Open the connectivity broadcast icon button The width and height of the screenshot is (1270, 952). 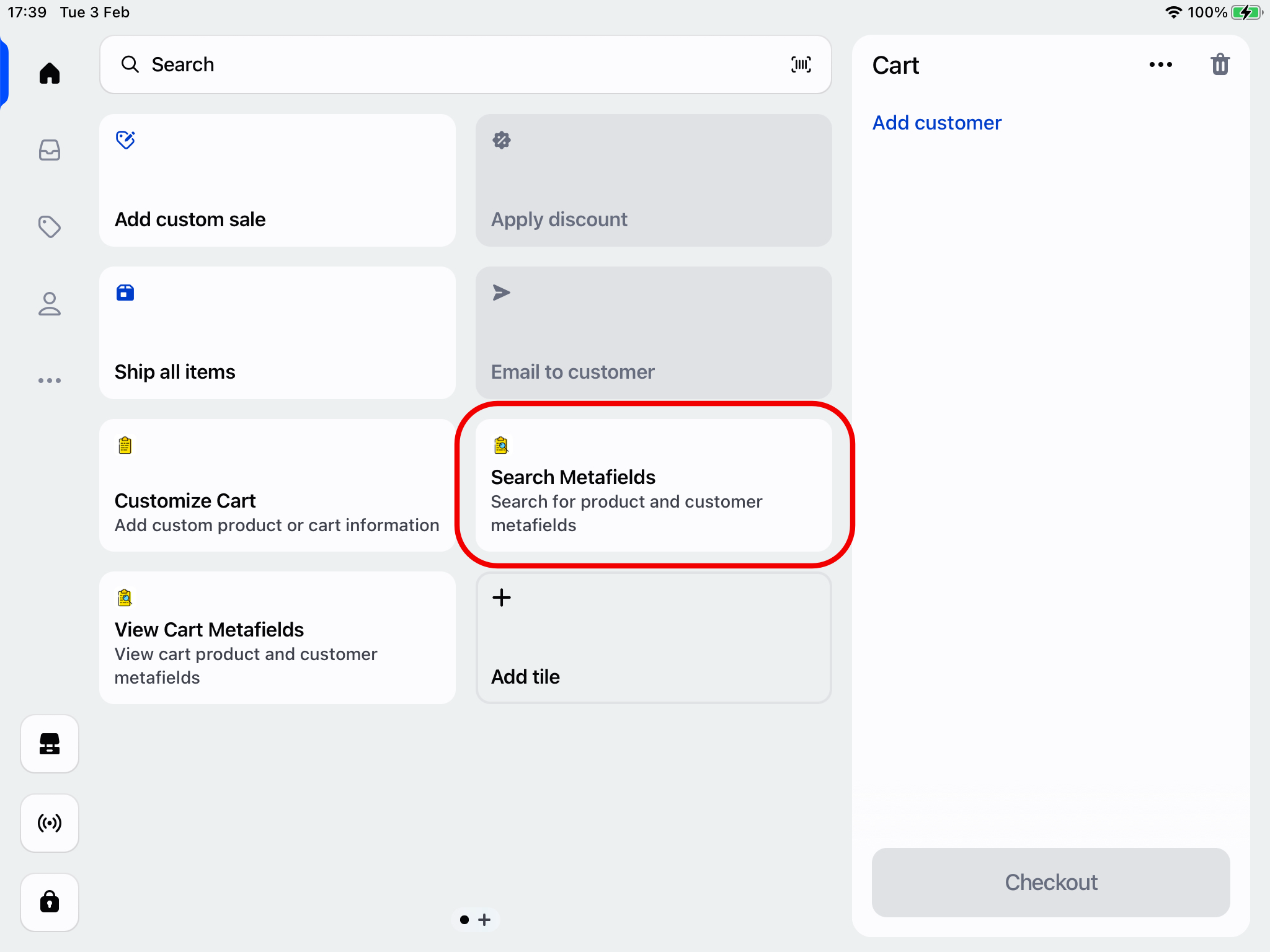click(50, 823)
